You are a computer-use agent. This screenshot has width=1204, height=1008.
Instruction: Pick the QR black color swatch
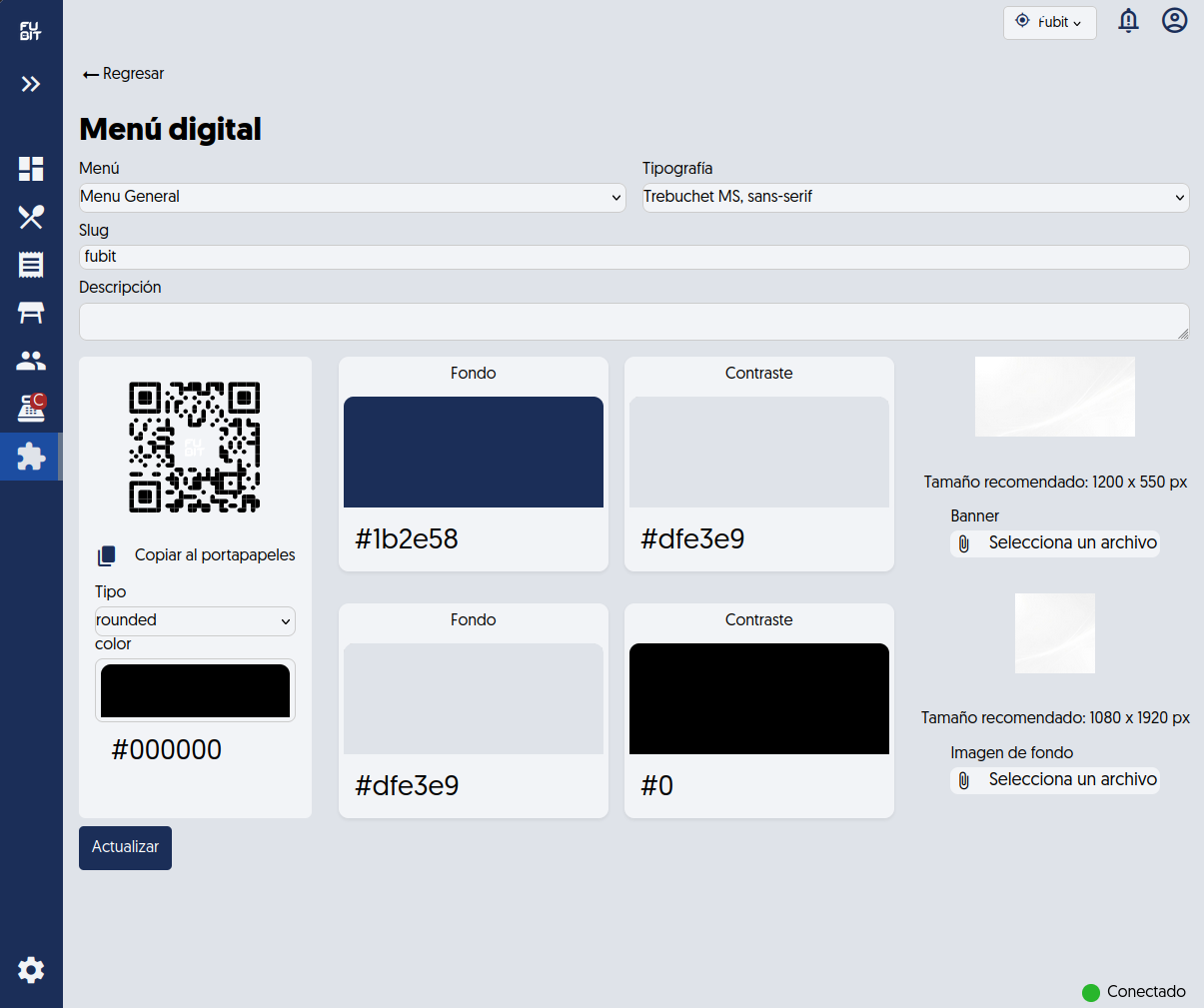195,690
